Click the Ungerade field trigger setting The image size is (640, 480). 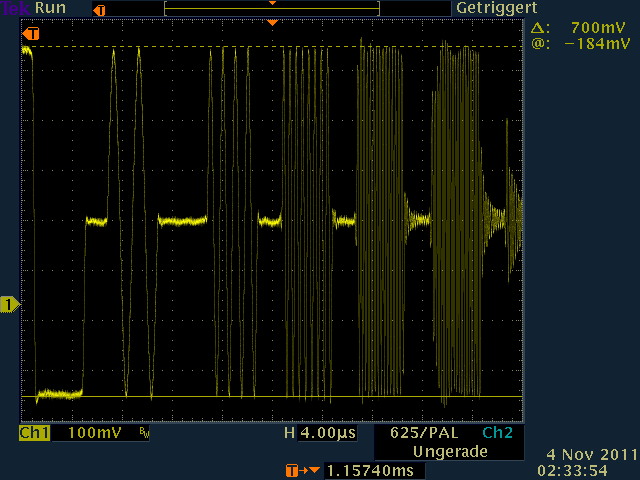449,451
